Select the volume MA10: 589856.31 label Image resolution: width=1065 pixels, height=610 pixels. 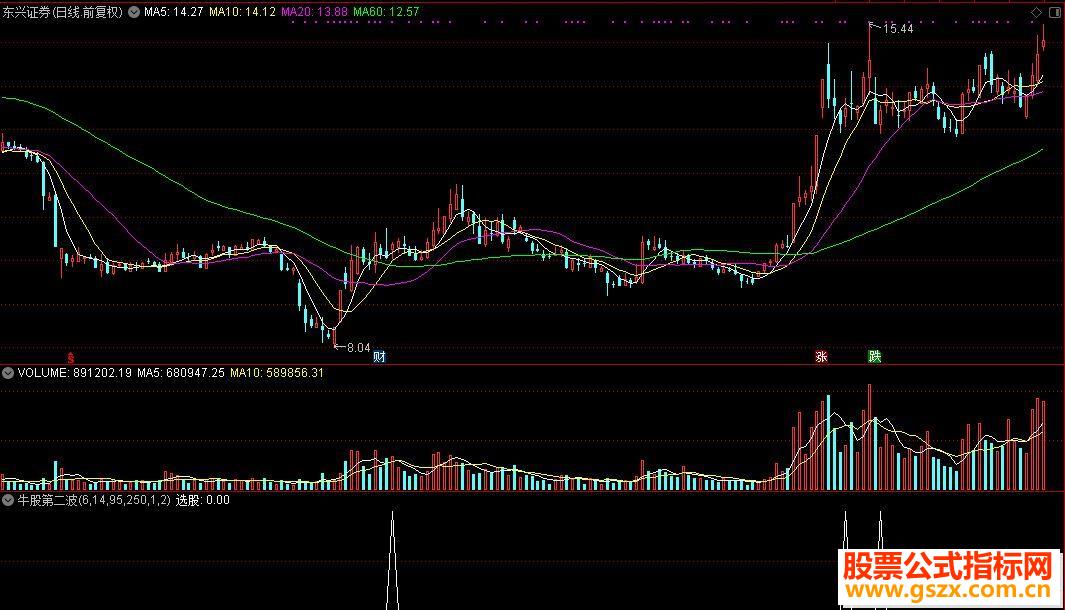tap(277, 373)
